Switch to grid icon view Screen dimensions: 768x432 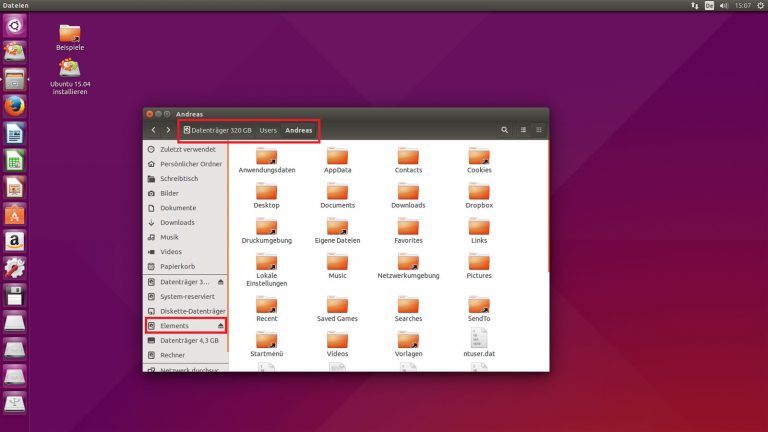[x=539, y=130]
